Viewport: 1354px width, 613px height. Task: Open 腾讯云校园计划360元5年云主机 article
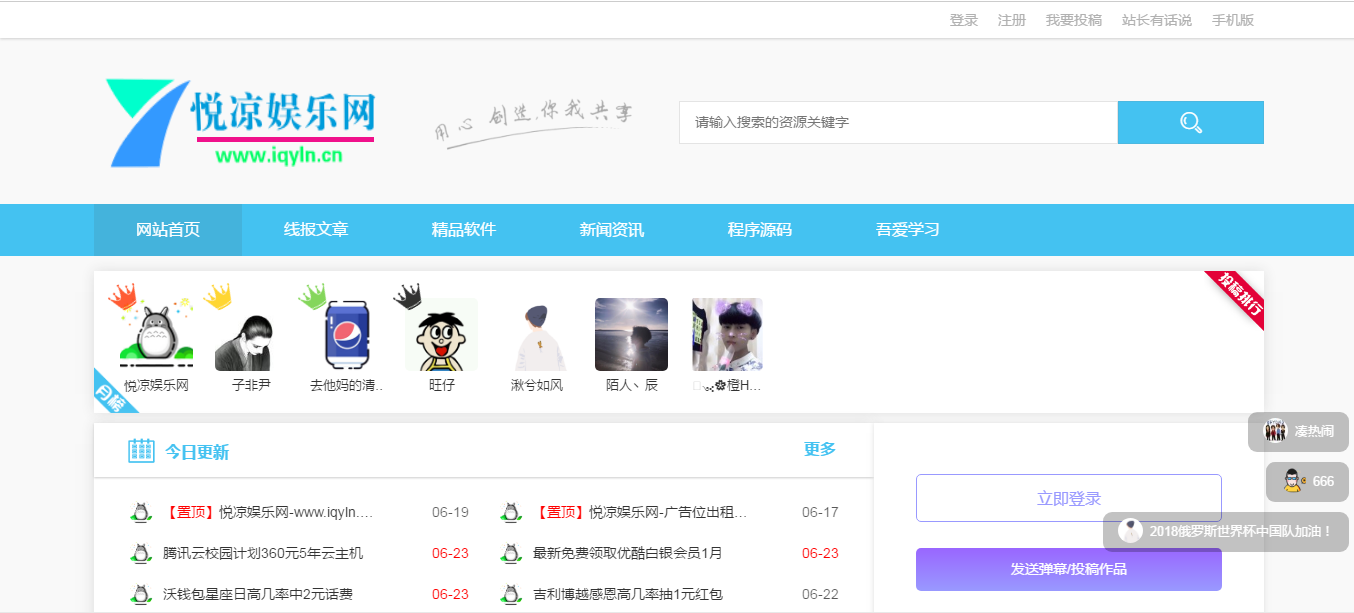click(x=263, y=553)
